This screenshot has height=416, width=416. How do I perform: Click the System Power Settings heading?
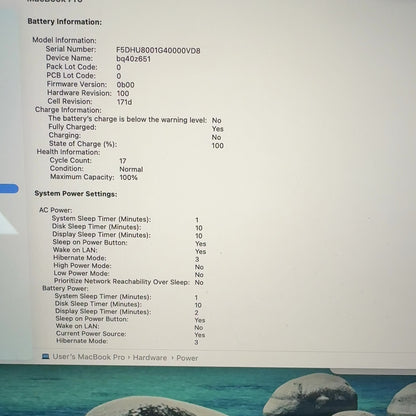click(x=76, y=194)
